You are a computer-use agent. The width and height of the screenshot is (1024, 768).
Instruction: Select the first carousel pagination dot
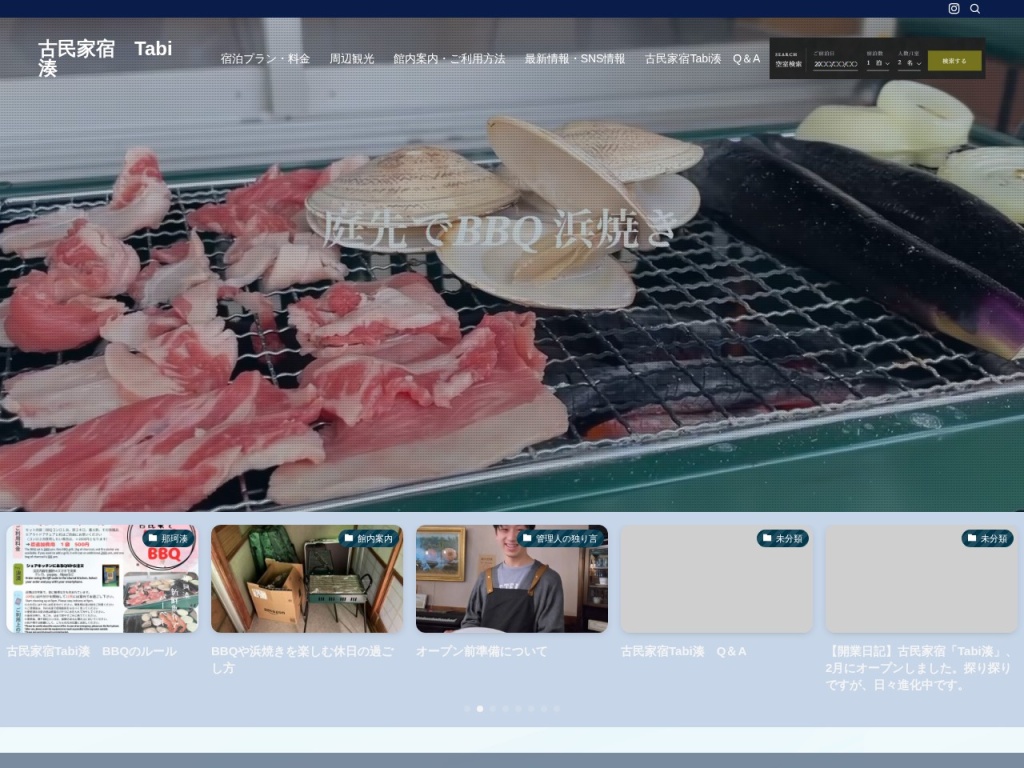coord(467,708)
